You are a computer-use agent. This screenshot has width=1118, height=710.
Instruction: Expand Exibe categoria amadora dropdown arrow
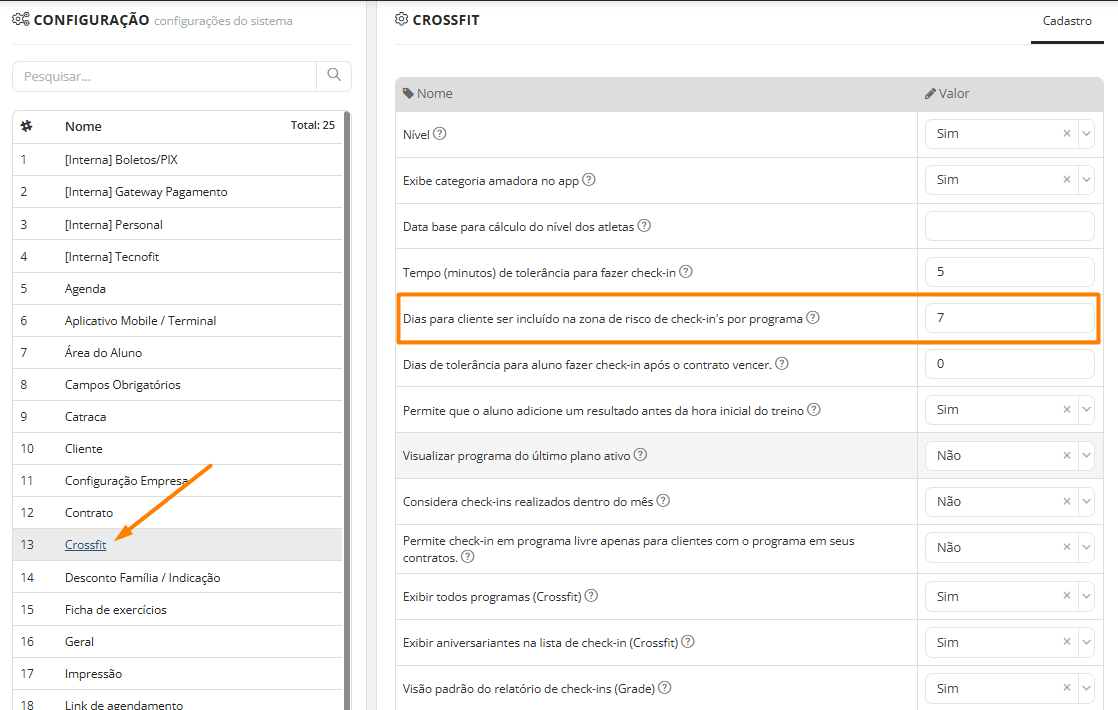point(1086,180)
